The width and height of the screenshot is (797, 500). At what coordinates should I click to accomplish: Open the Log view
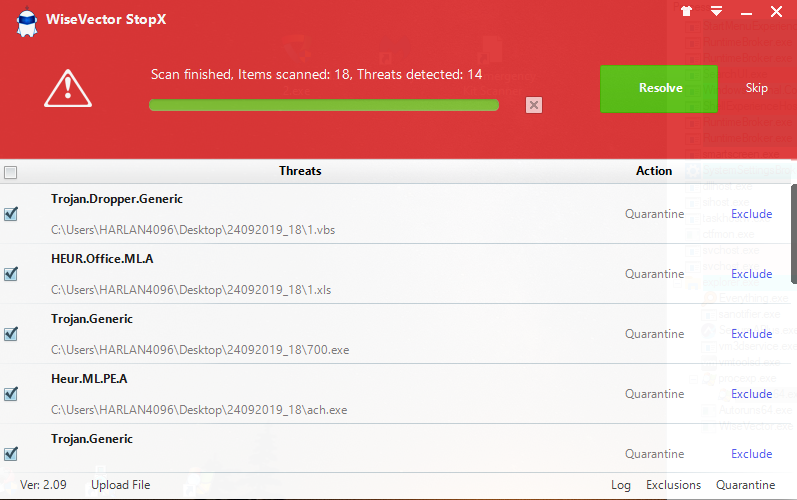(x=621, y=485)
